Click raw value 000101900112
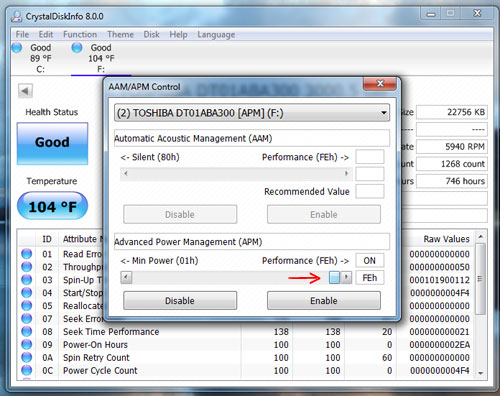The image size is (500, 396). [440, 280]
